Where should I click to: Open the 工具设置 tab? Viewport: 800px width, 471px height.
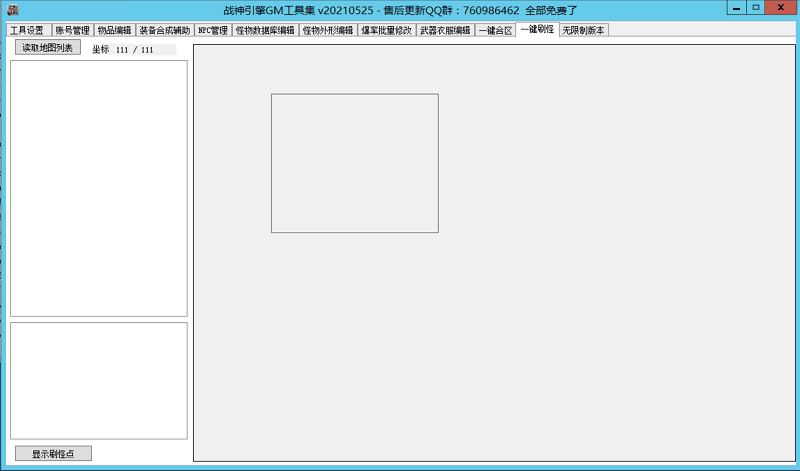pyautogui.click(x=27, y=30)
